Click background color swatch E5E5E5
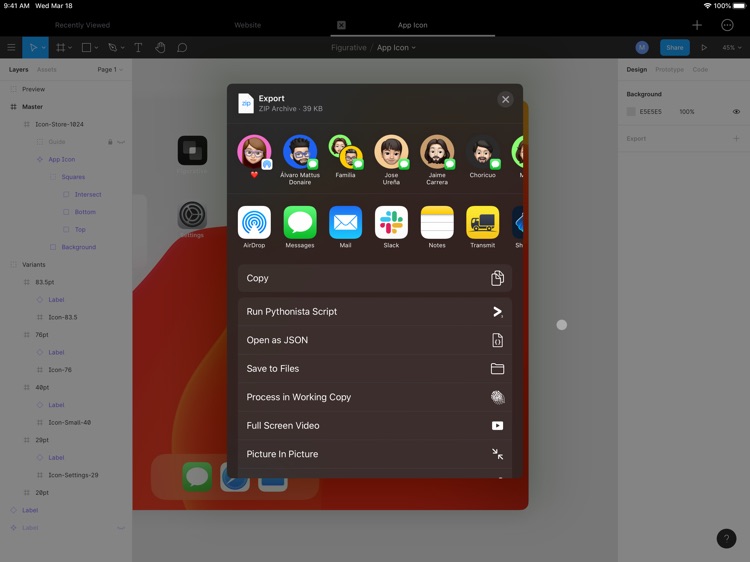This screenshot has height=562, width=750. pyautogui.click(x=631, y=111)
